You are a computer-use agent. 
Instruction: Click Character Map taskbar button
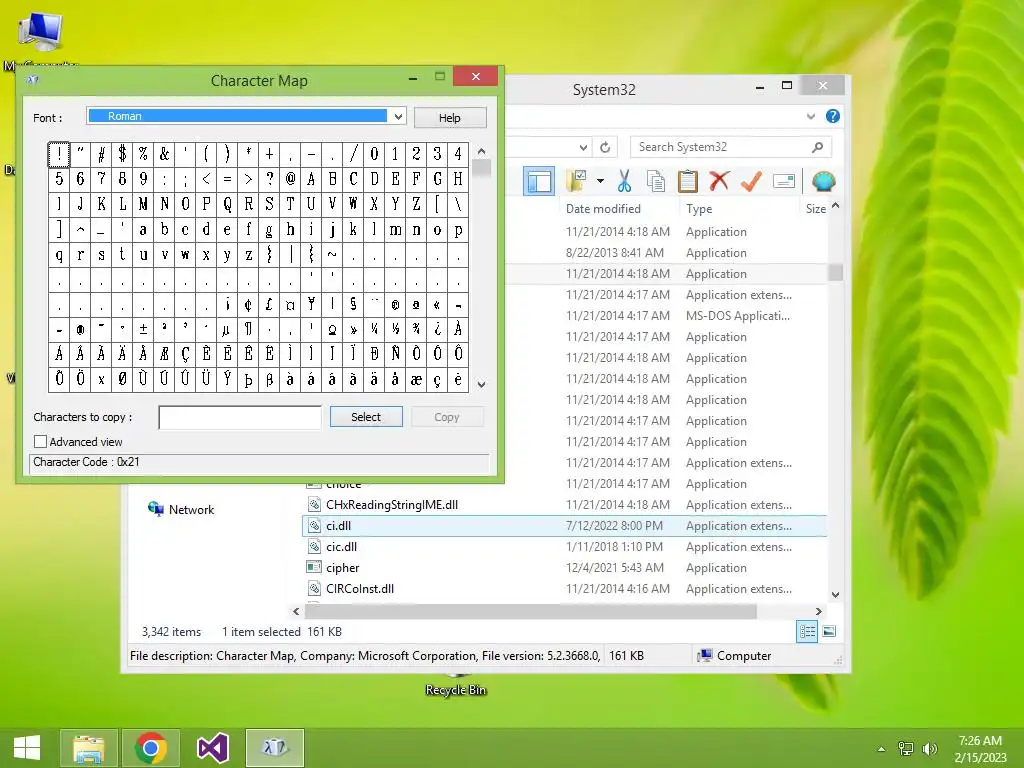(x=275, y=748)
